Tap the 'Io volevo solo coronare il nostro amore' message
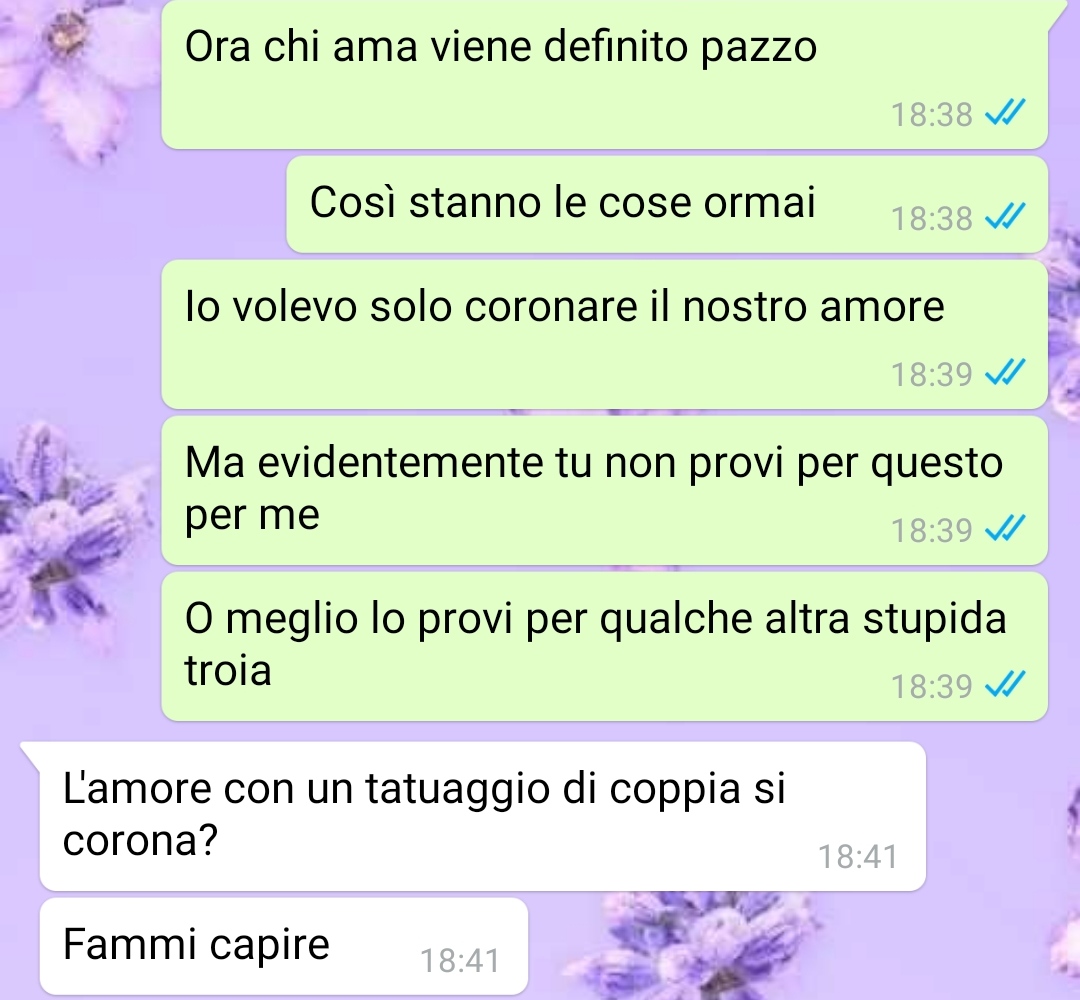The height and width of the screenshot is (1000, 1080). pos(605,335)
